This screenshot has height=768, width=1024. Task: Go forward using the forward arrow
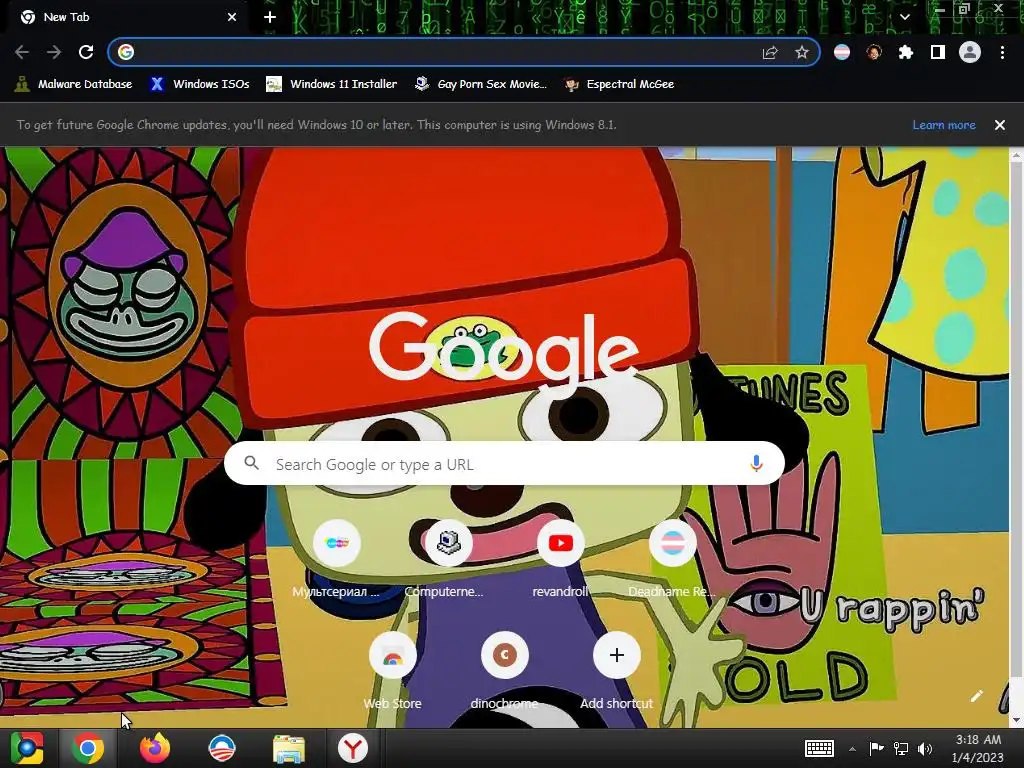click(54, 52)
